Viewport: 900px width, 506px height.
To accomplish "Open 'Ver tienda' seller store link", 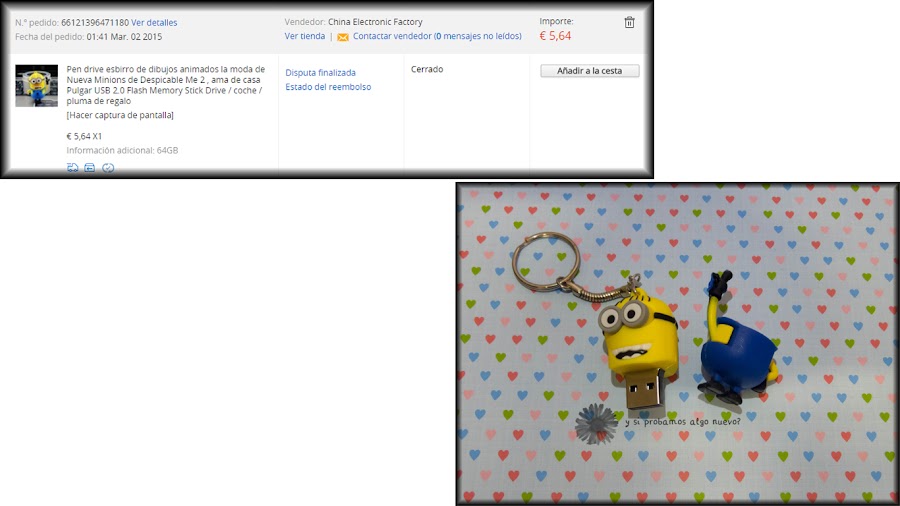I will coord(305,36).
